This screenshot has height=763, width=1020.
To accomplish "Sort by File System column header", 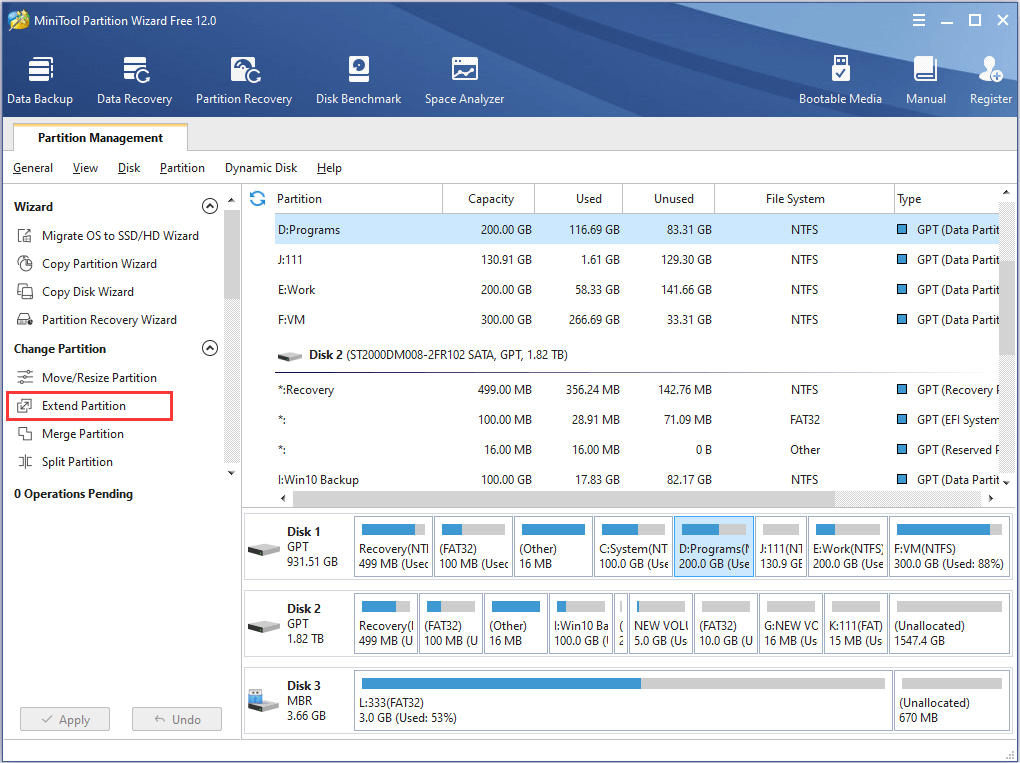I will point(805,198).
